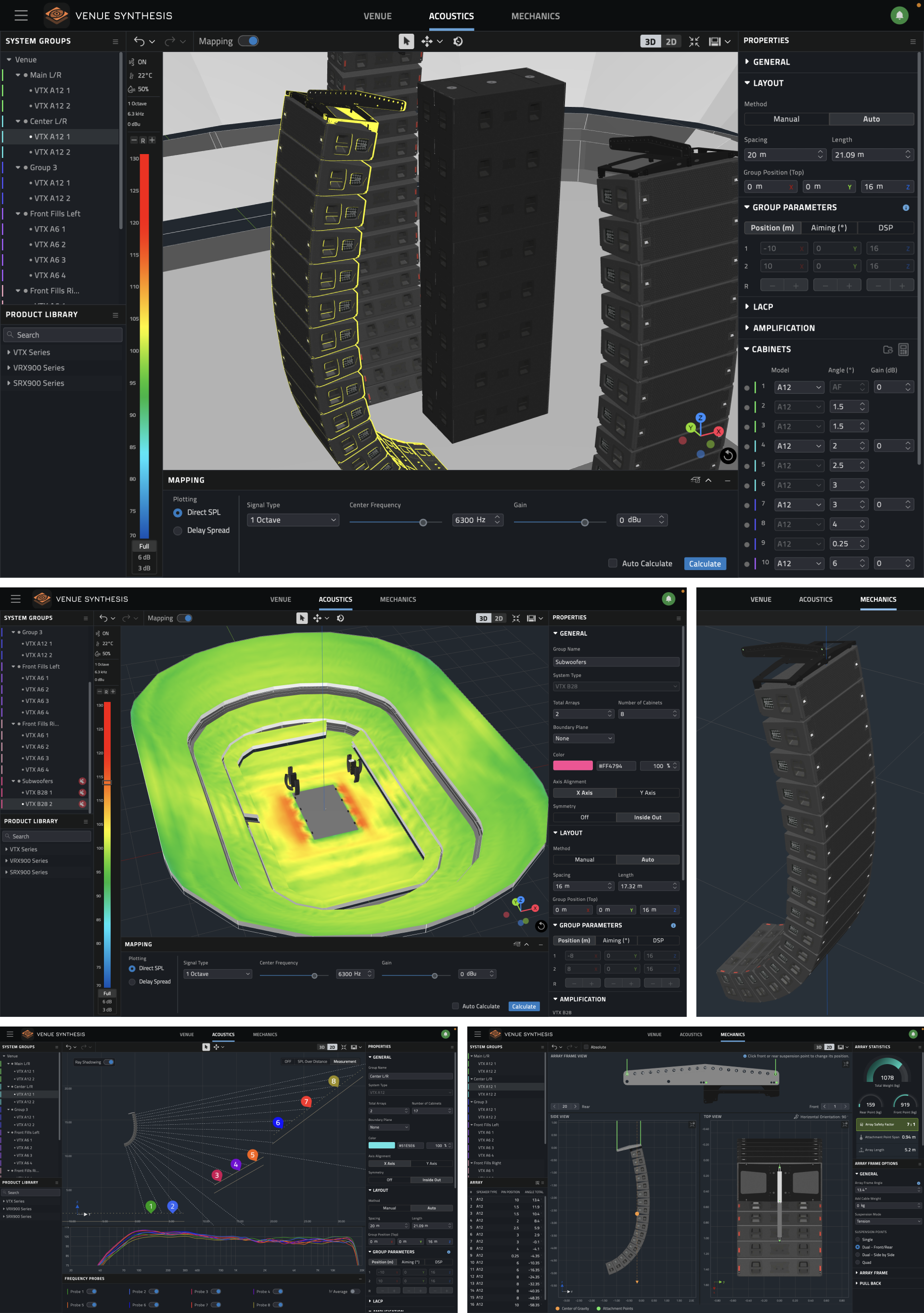The height and width of the screenshot is (1313, 924).
Task: Adjust Gain slider in top Mapping panel
Action: coord(585,523)
